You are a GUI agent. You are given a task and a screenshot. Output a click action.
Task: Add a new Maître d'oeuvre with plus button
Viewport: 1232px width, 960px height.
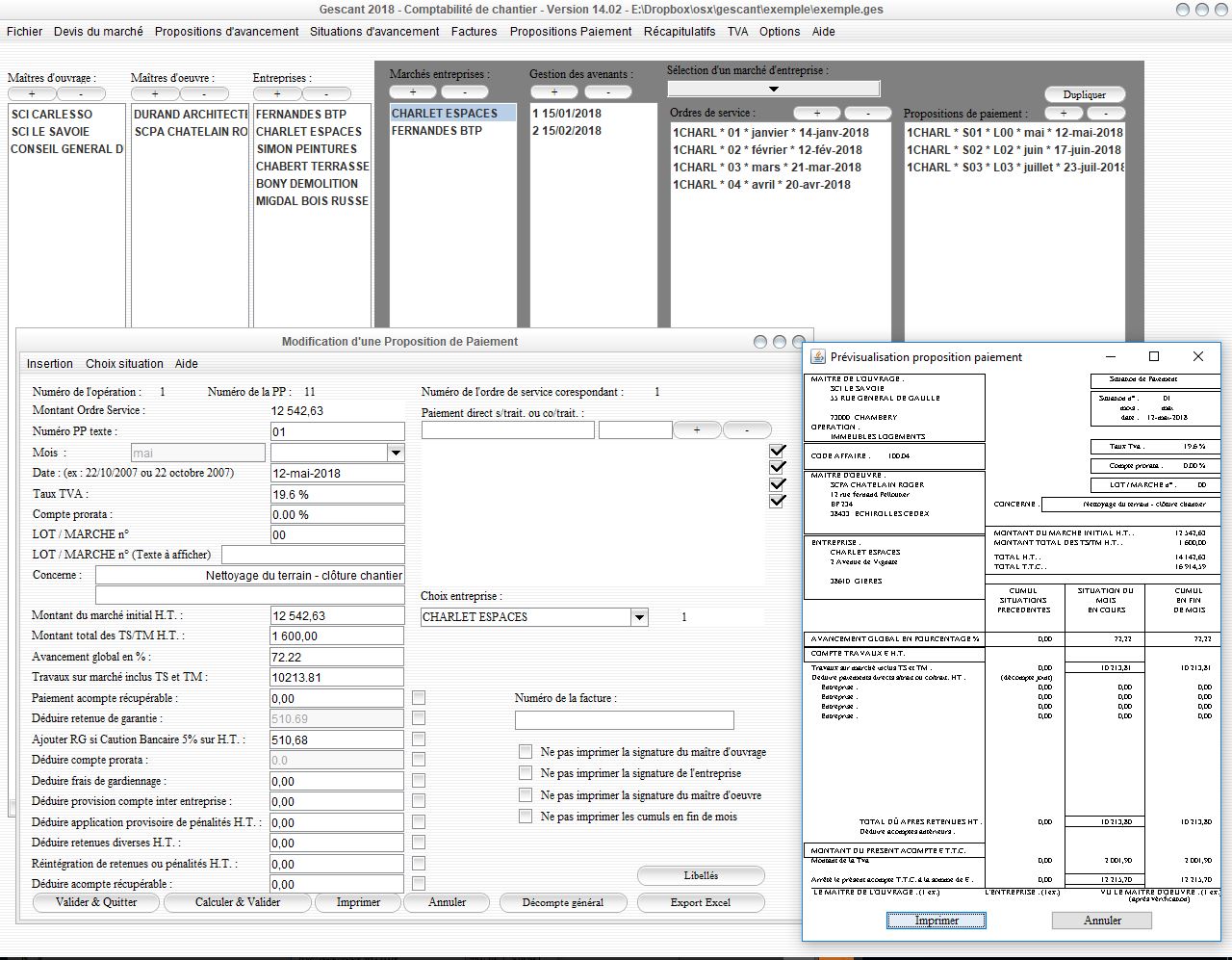coord(155,94)
